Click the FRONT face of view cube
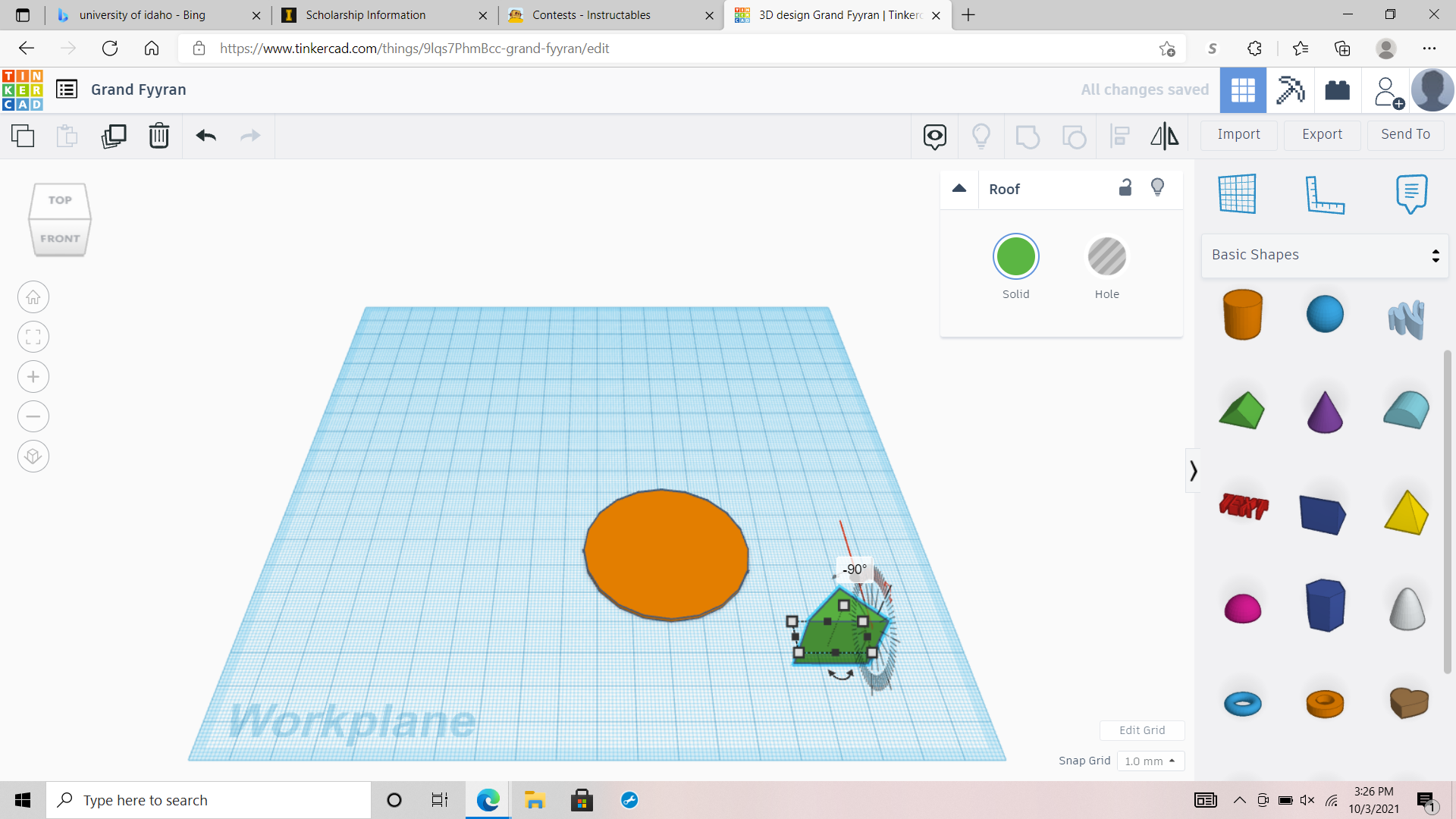1456x819 pixels. (60, 238)
